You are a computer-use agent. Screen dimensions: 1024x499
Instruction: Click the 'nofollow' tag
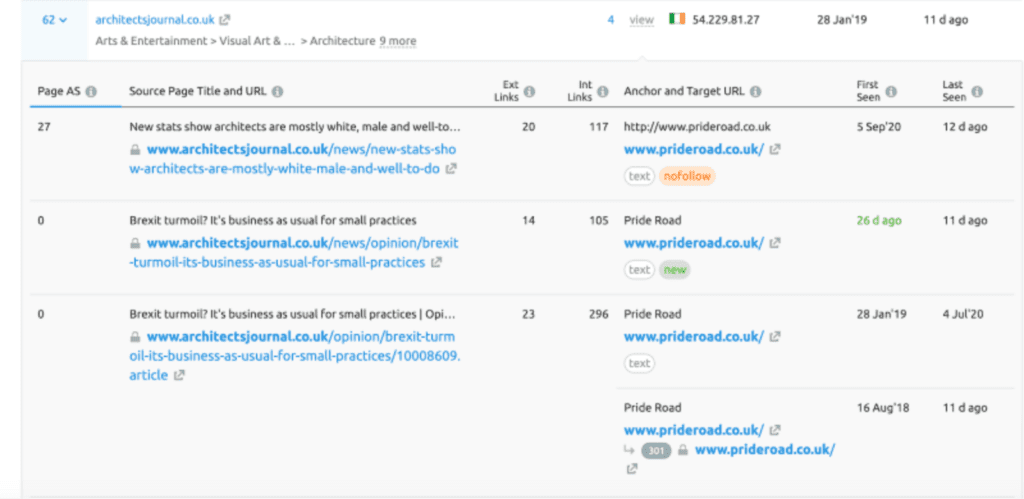click(x=687, y=176)
